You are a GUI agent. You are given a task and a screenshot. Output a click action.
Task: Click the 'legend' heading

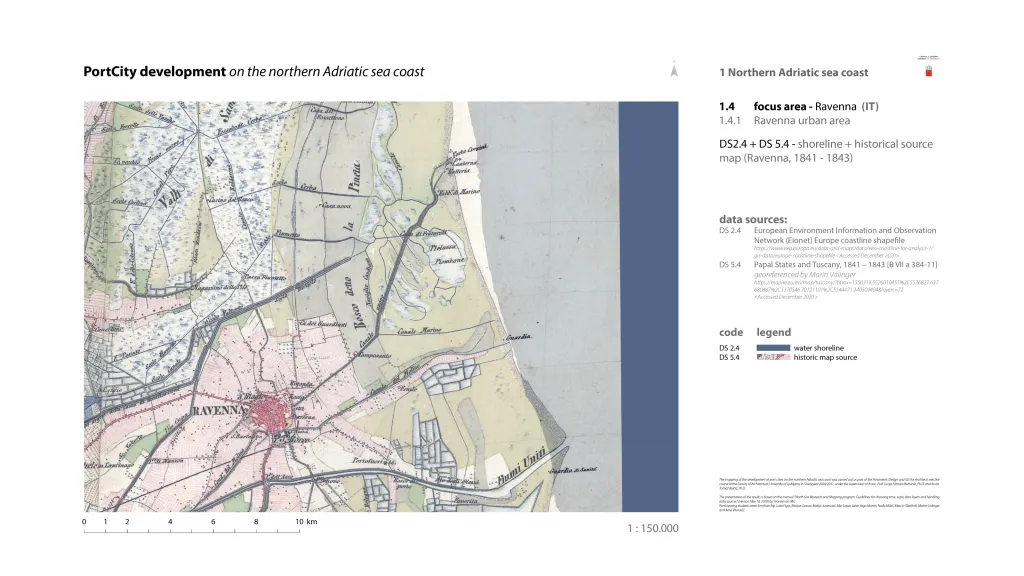(773, 332)
